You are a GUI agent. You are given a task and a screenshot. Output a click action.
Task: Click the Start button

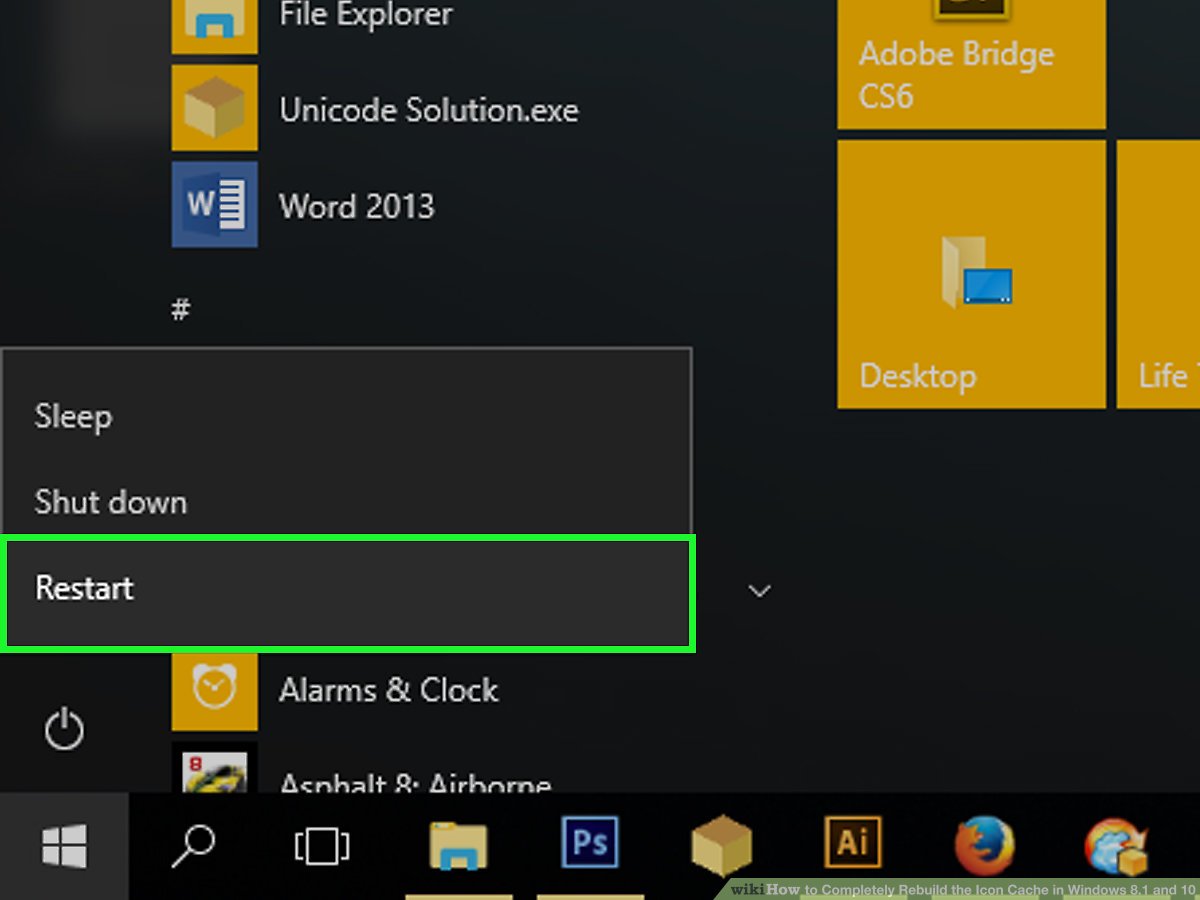64,845
